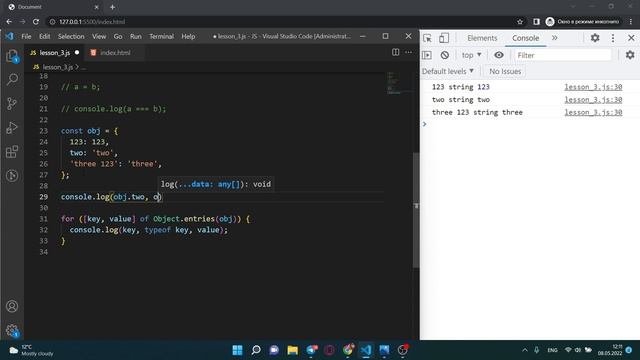The width and height of the screenshot is (640, 360).
Task: Open lesson_3.js:30 link for '123 string 123'
Action: coord(593,87)
